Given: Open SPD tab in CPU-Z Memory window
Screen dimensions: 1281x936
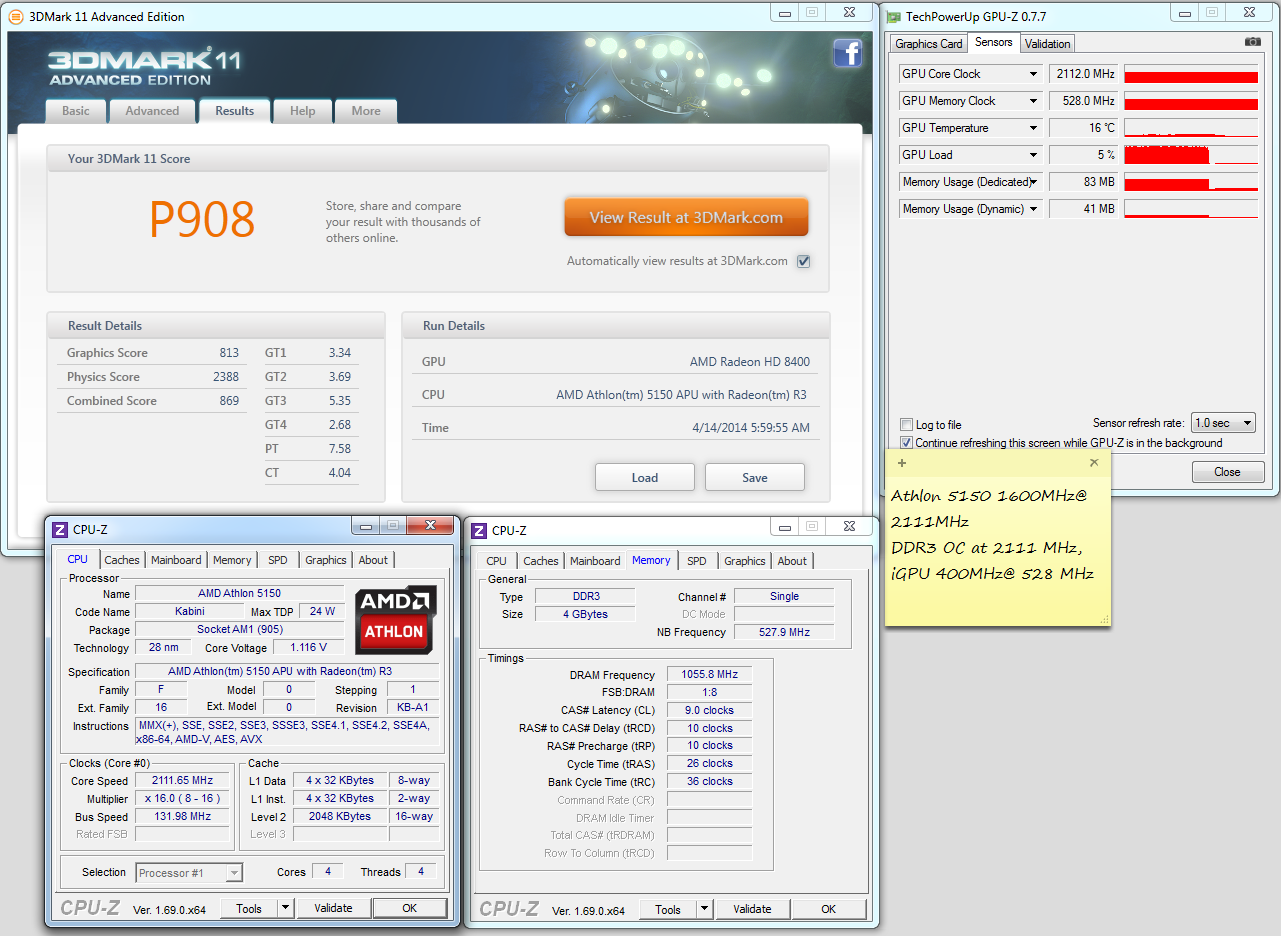Looking at the screenshot, I should [x=697, y=561].
